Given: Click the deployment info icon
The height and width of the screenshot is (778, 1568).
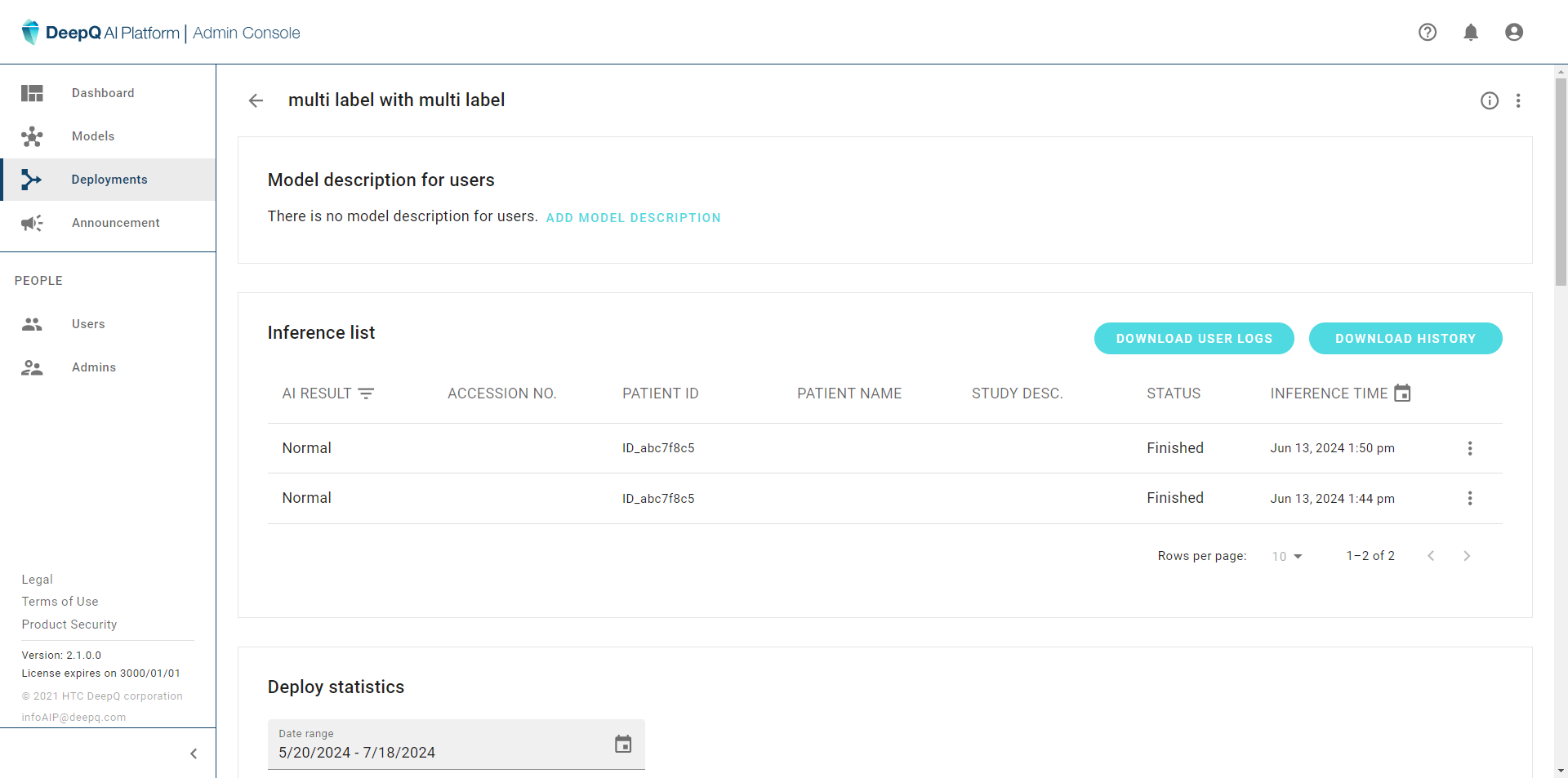Looking at the screenshot, I should point(1489,100).
